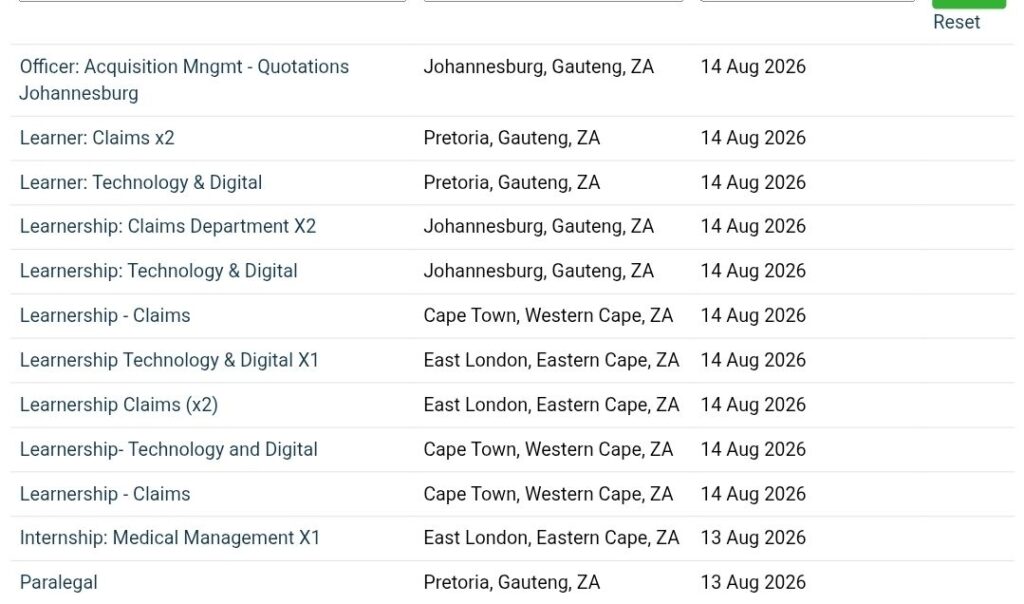The width and height of the screenshot is (1024, 604).
Task: Select Pretoria, Gauteng, ZA in Paralegal row
Action: point(511,582)
